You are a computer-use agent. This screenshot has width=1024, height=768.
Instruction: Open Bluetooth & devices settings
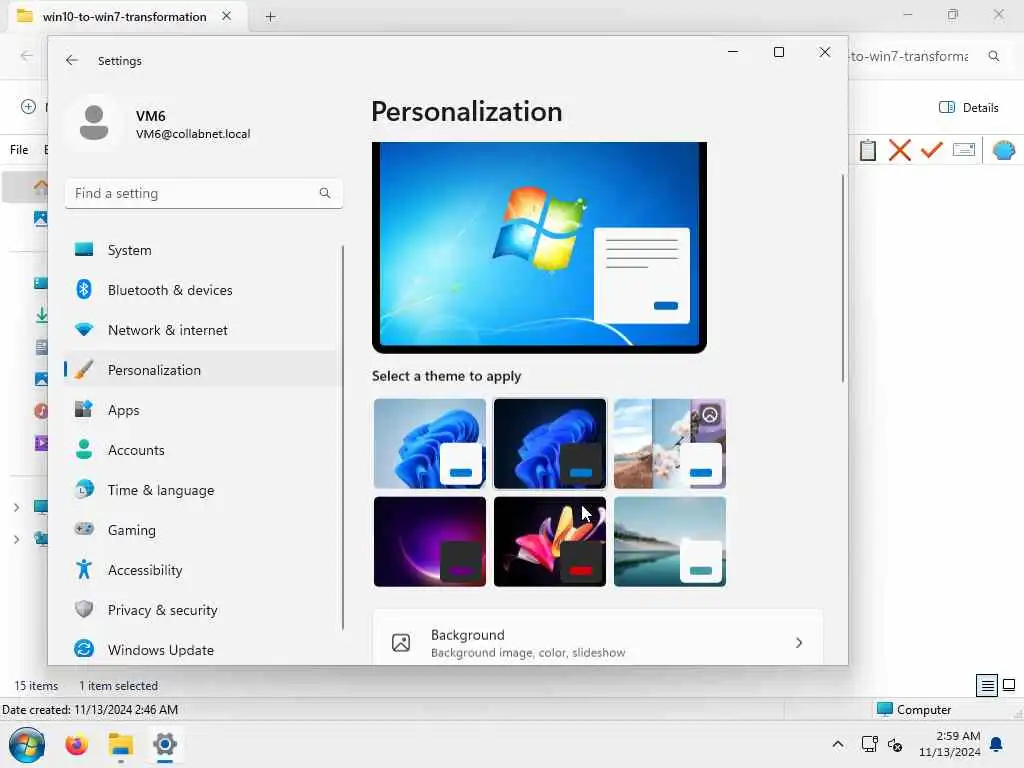(202, 290)
